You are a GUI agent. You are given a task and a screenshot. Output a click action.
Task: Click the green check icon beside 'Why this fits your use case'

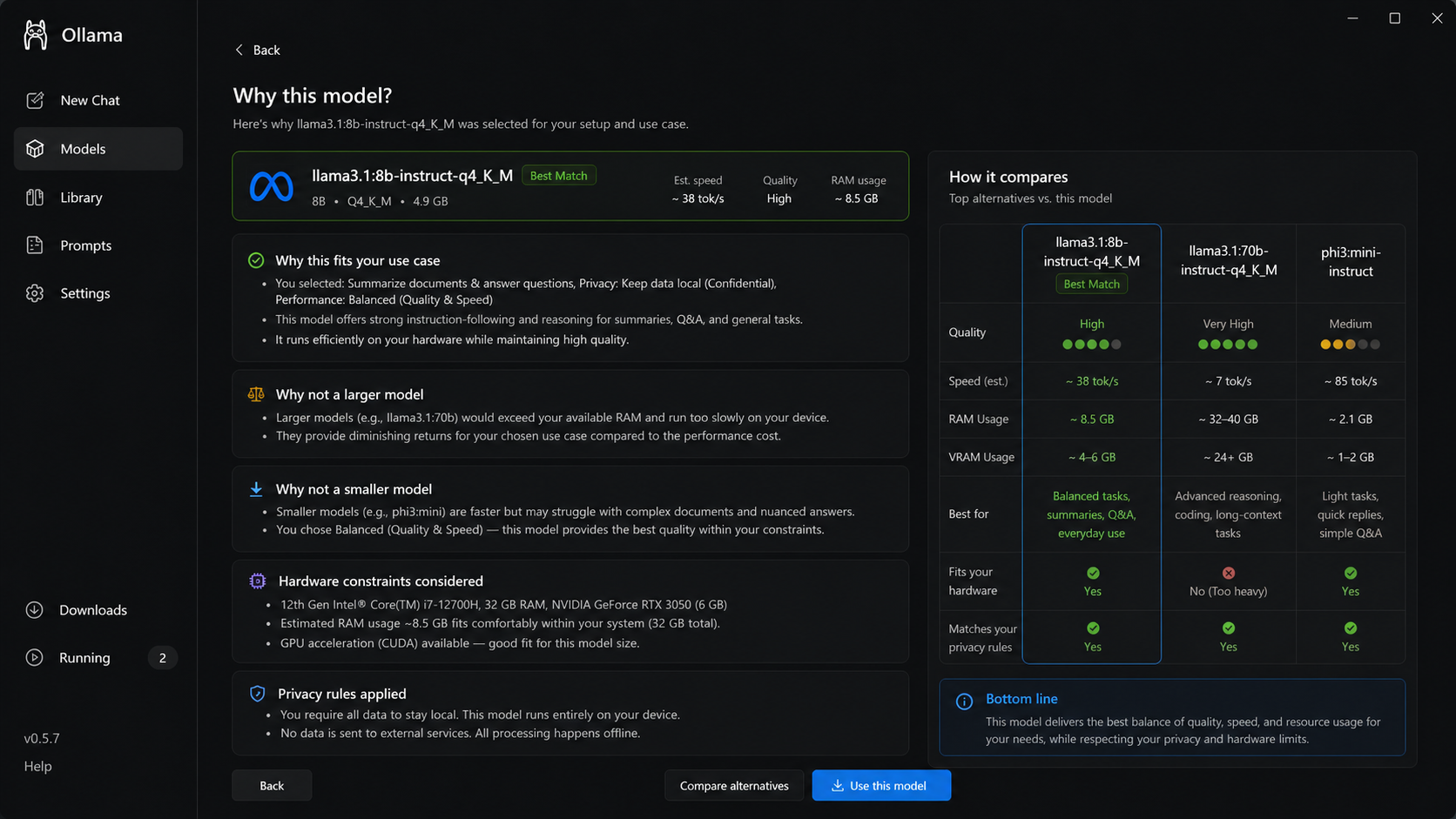coord(256,260)
